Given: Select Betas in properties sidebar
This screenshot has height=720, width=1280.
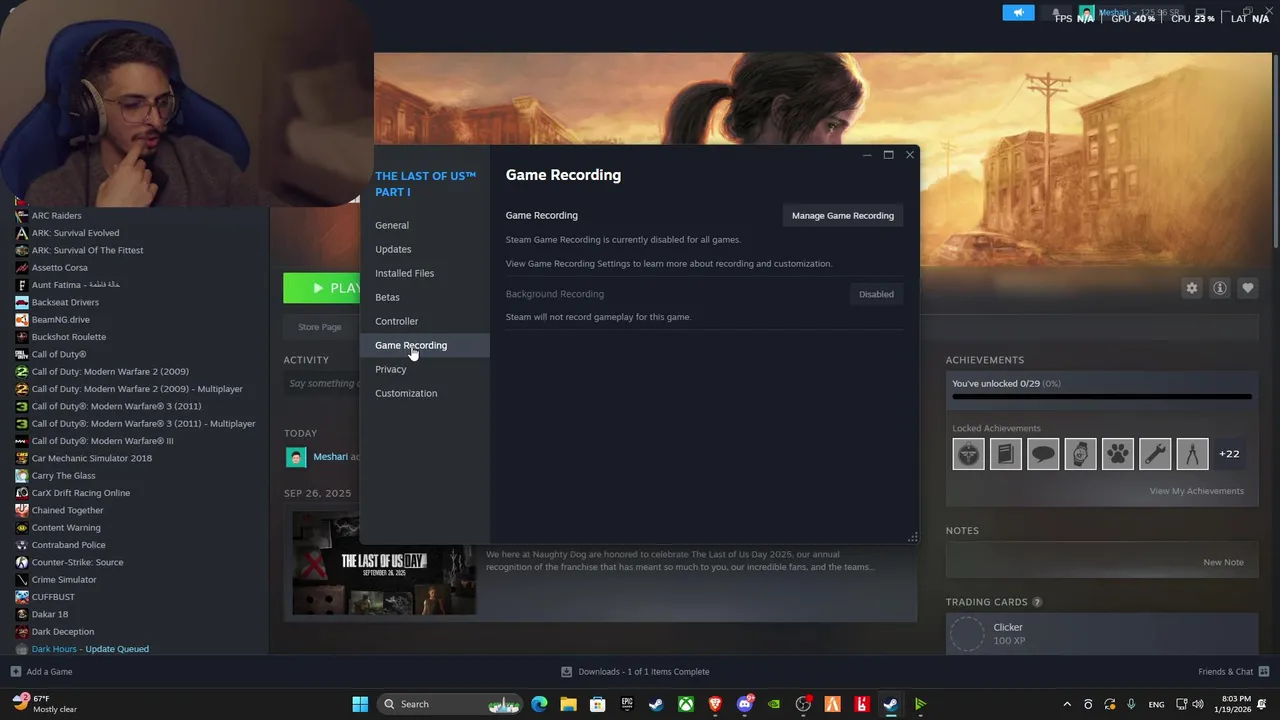Looking at the screenshot, I should 387,297.
